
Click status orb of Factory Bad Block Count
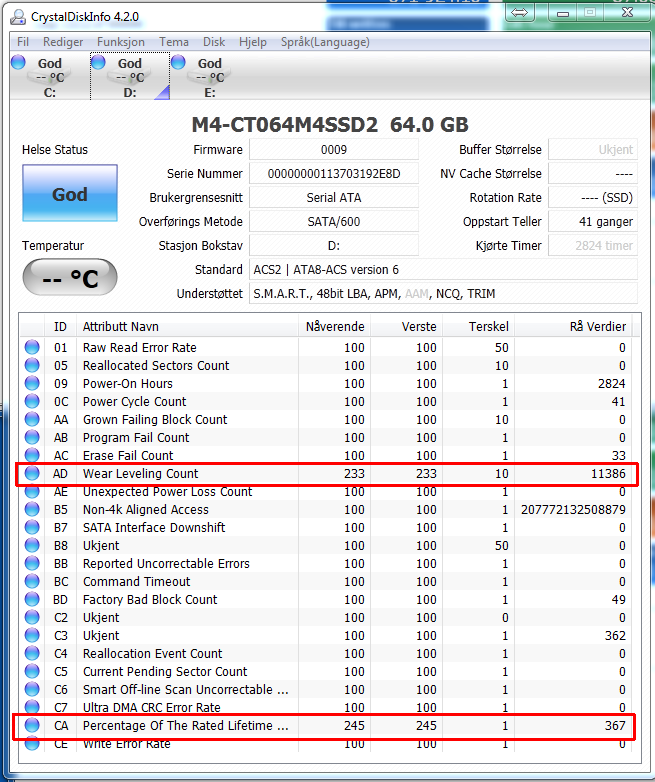click(x=32, y=599)
